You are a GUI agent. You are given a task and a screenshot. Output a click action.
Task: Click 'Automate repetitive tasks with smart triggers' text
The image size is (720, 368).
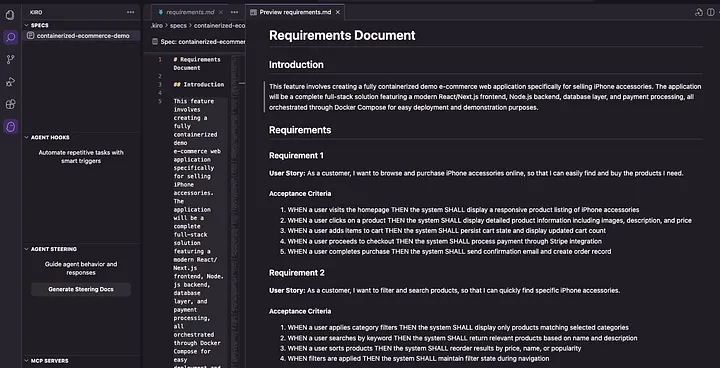click(x=81, y=157)
